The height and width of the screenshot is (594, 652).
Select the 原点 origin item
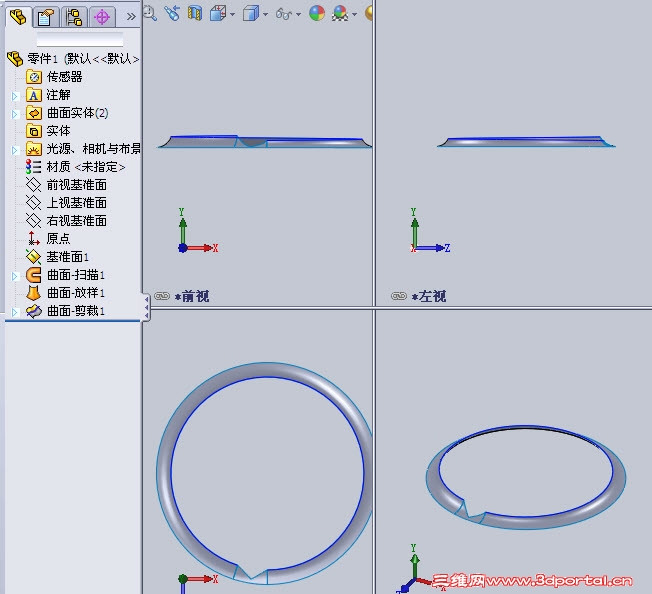tap(58, 239)
